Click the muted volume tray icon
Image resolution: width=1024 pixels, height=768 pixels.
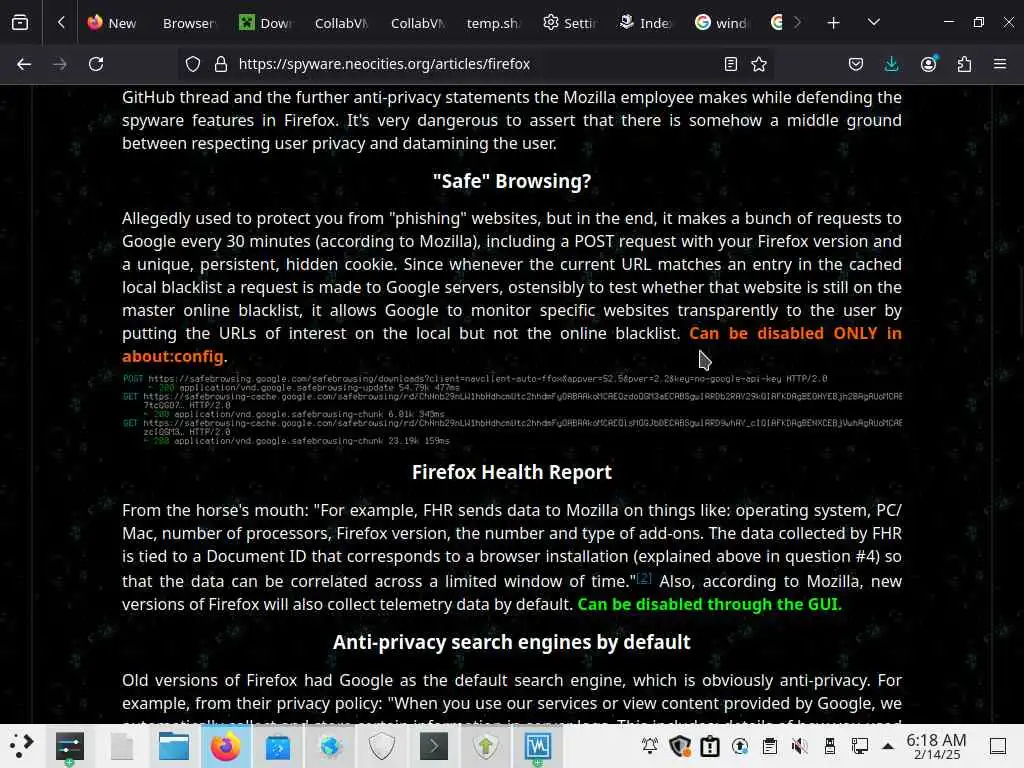(x=799, y=745)
